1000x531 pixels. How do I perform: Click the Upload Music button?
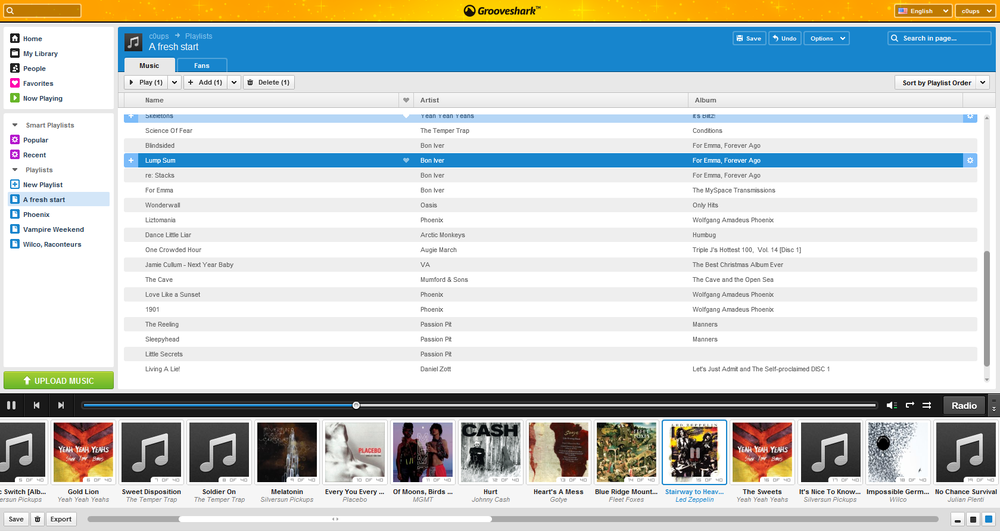tap(58, 380)
